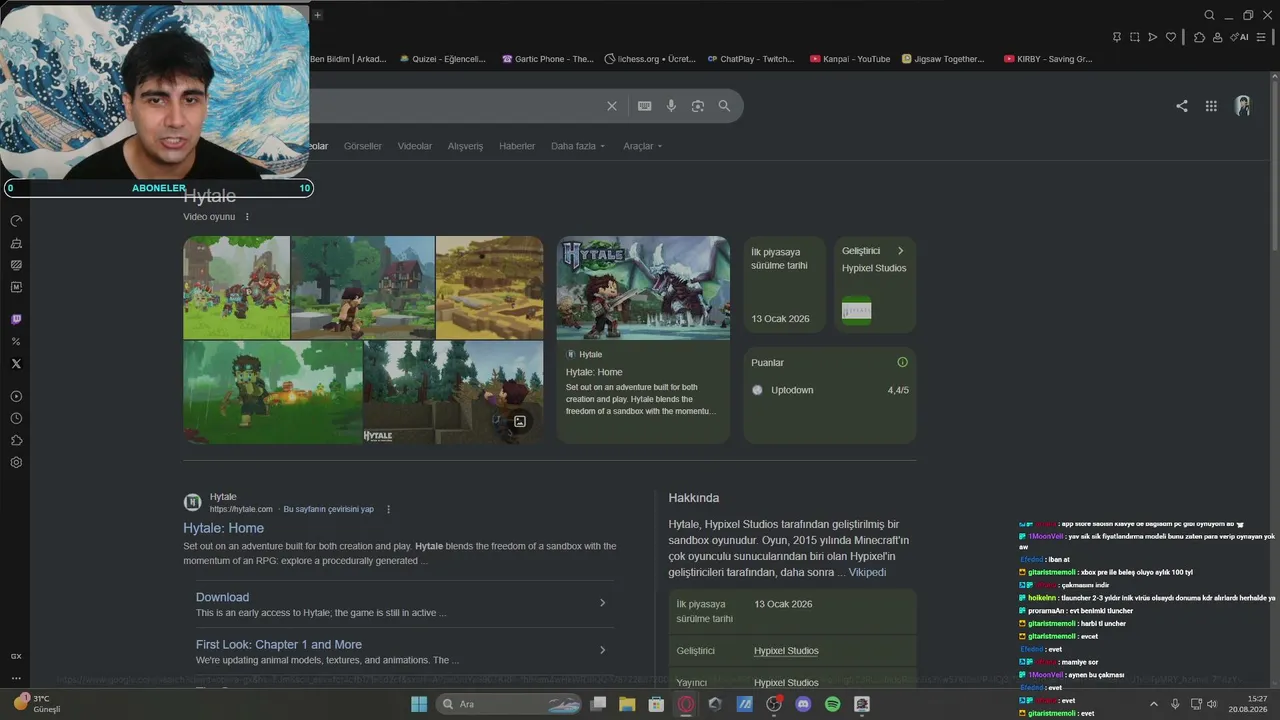Click the Windows taskbar search box
1280x720 pixels.
[x=508, y=704]
